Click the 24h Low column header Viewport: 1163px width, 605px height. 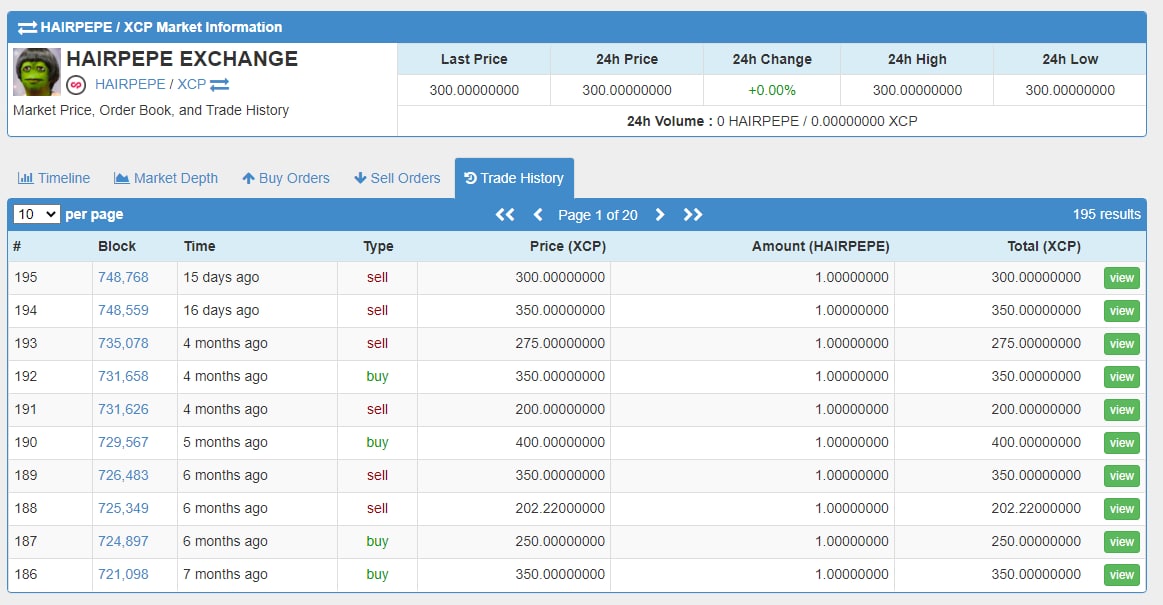pos(1070,59)
